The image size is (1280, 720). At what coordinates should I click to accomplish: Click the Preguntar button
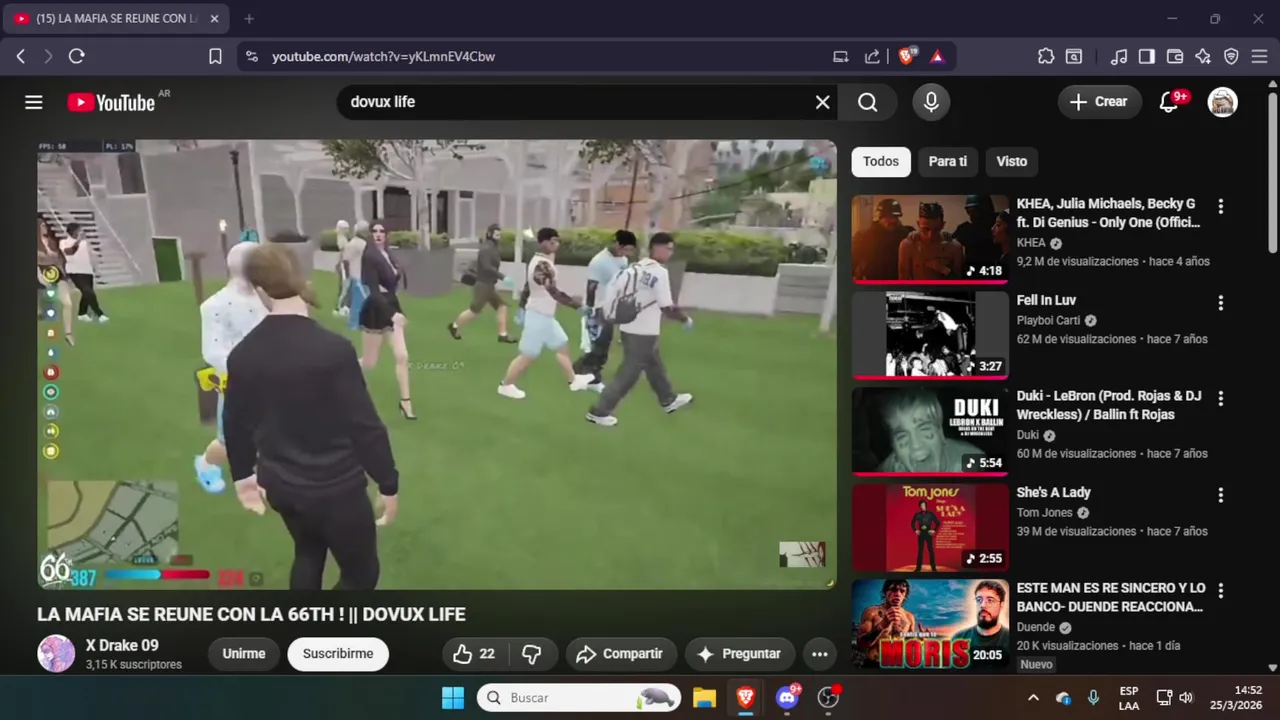(x=740, y=654)
